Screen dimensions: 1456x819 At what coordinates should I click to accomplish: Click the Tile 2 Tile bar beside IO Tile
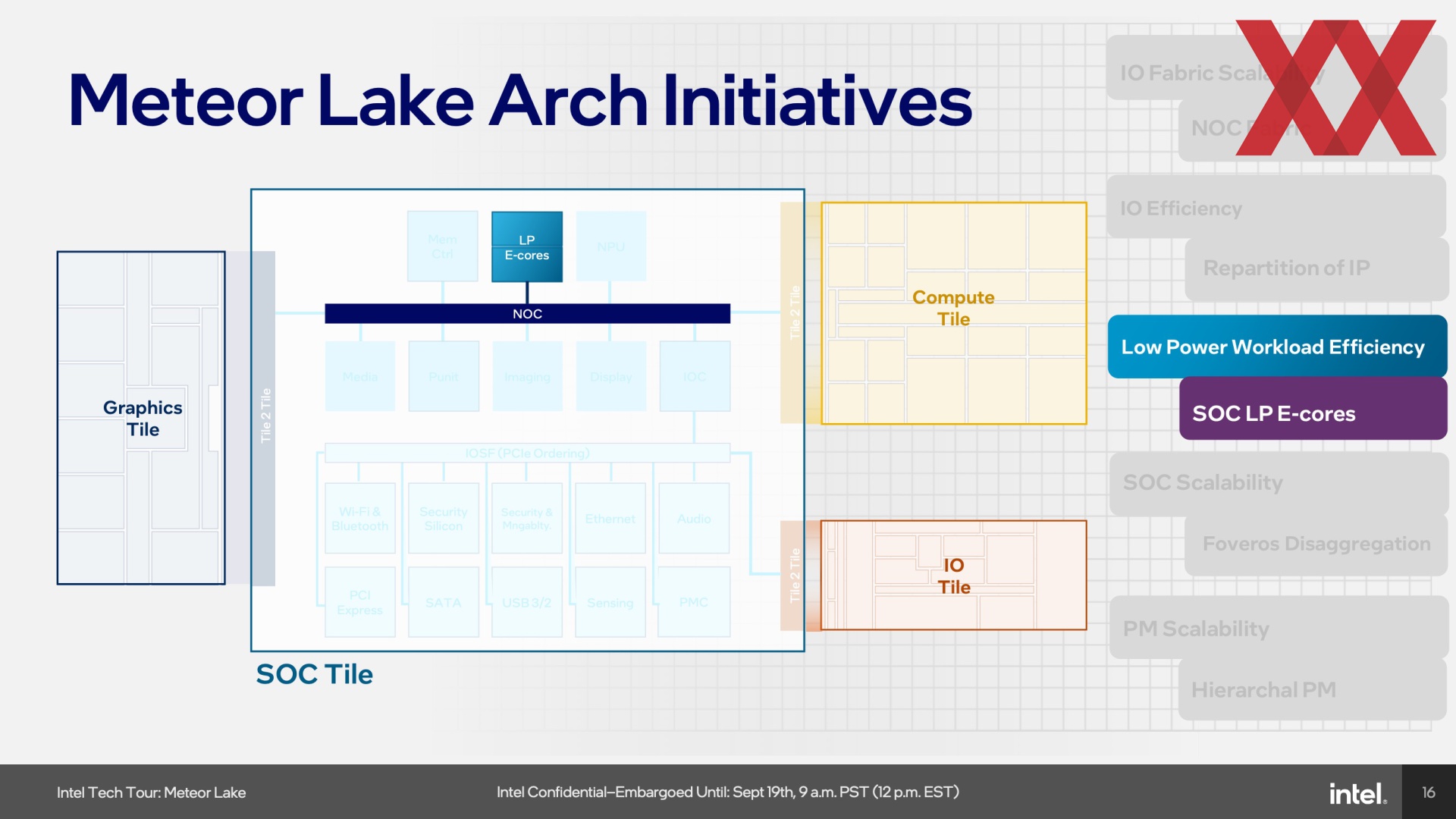[793, 576]
